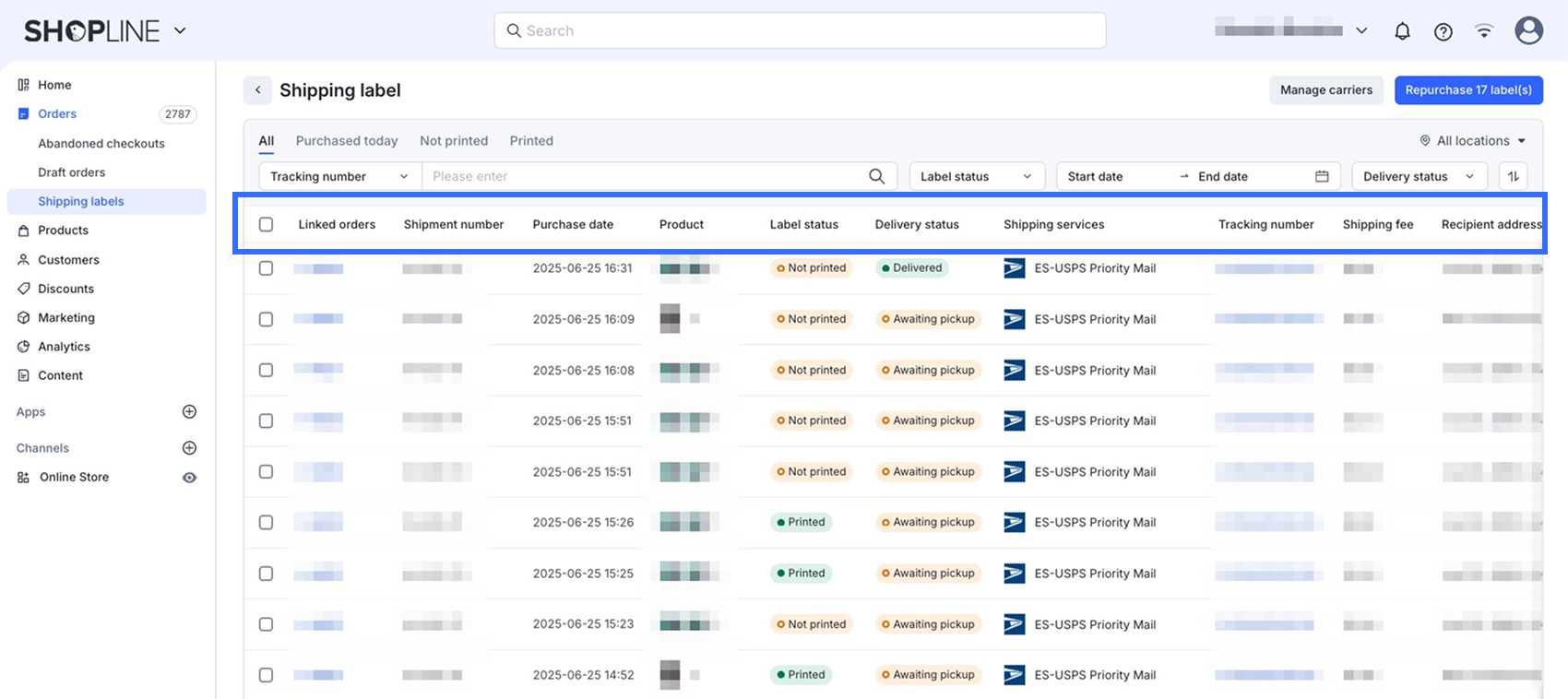Click the back arrow beside Shipping label
Screen dimensions: 1568x699
click(258, 90)
